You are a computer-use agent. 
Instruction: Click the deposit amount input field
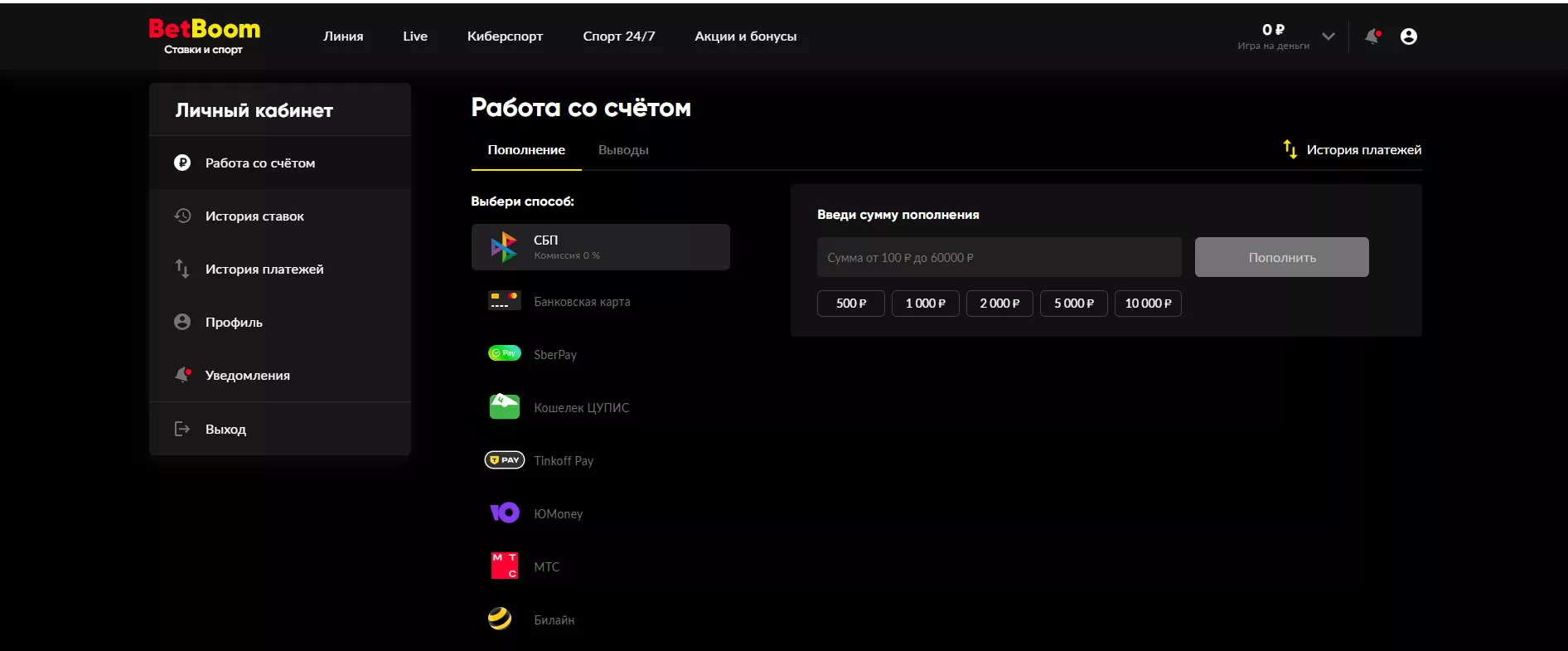[x=999, y=257]
